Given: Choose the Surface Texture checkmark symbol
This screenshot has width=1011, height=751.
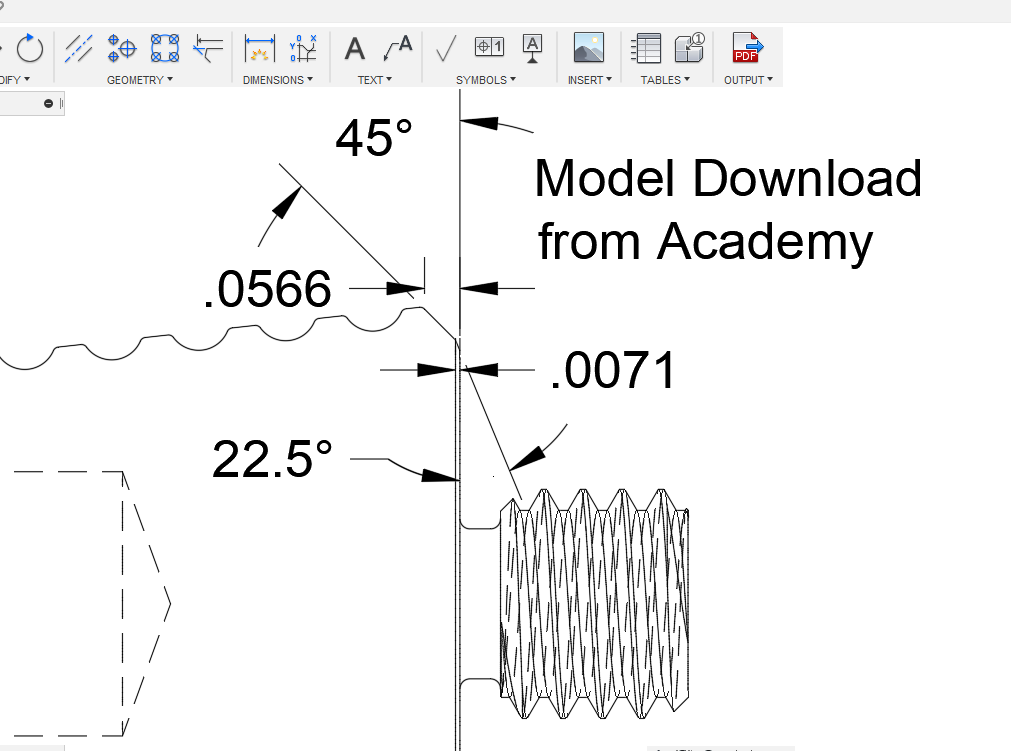Looking at the screenshot, I should coord(446,47).
